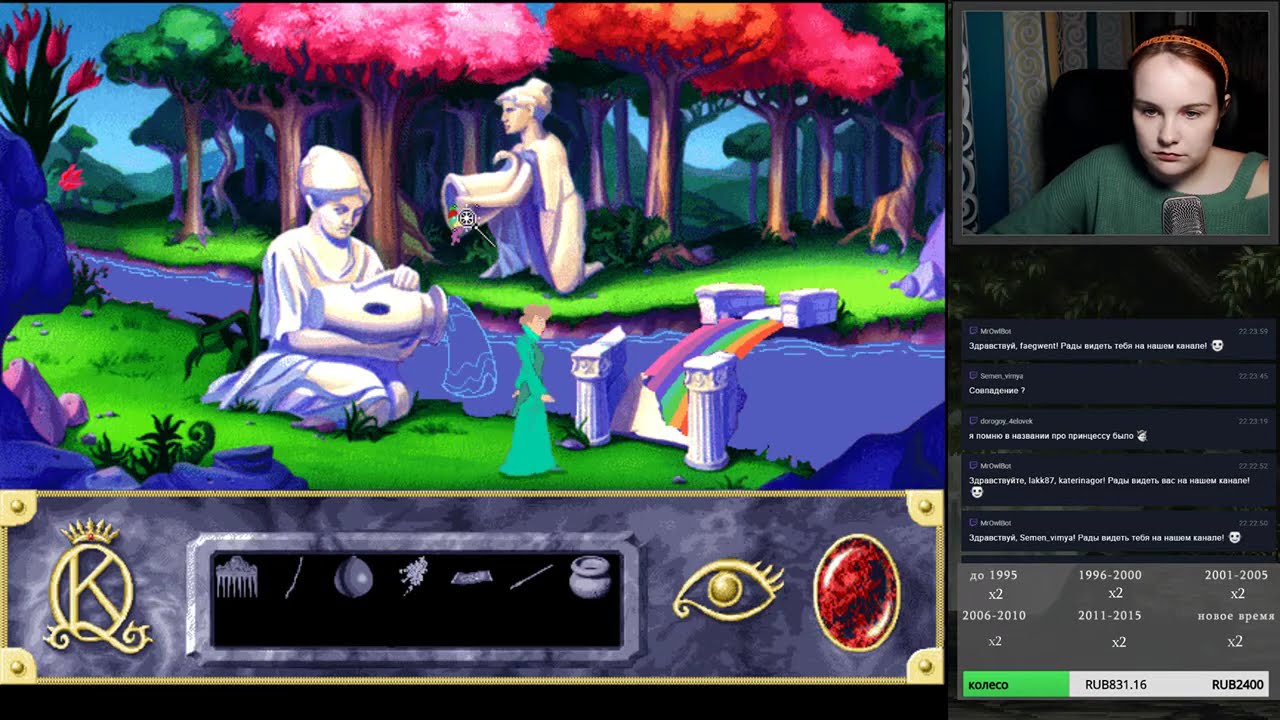Viewport: 1280px width, 720px height.
Task: Click the Twitch icon beside Semen_vimya
Action: [974, 376]
